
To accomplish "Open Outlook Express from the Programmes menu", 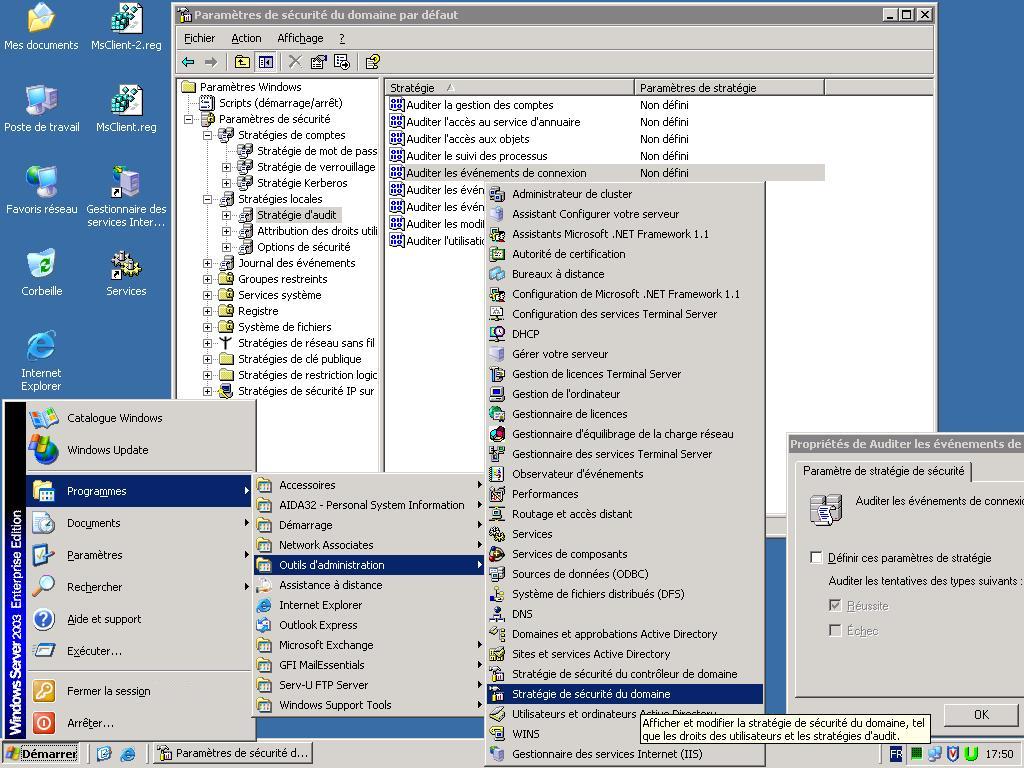I will [x=370, y=624].
